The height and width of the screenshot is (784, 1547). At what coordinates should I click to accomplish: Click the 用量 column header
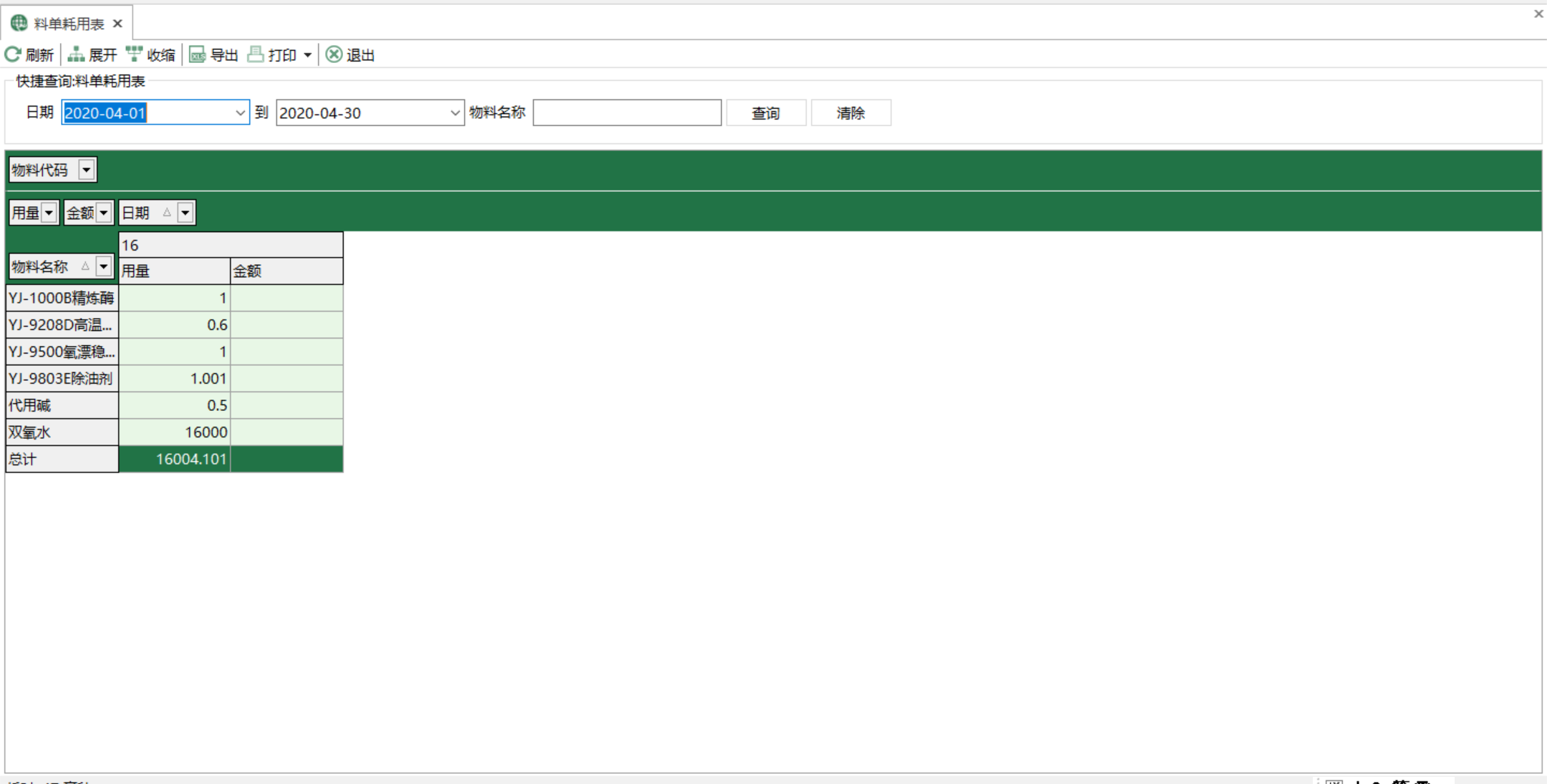(175, 271)
